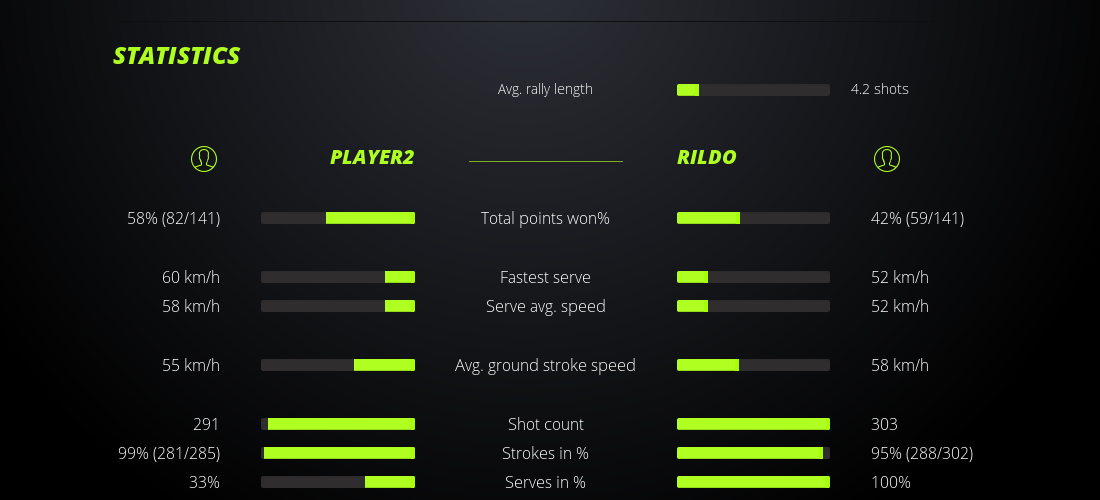This screenshot has height=500, width=1100.
Task: Click Rildo's total points won bar
Action: point(753,218)
